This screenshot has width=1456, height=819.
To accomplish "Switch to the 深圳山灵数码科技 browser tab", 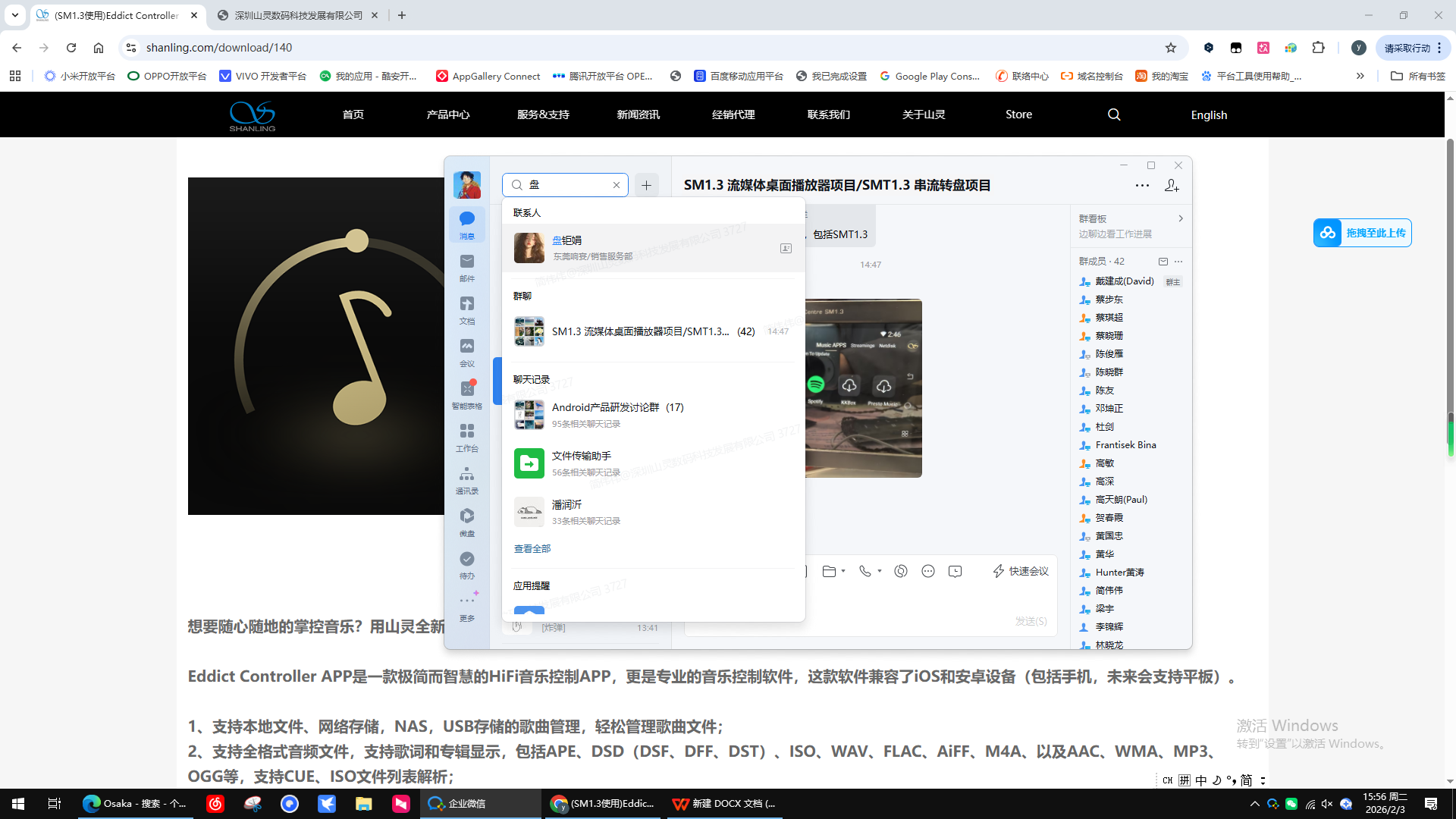I will coord(296,14).
